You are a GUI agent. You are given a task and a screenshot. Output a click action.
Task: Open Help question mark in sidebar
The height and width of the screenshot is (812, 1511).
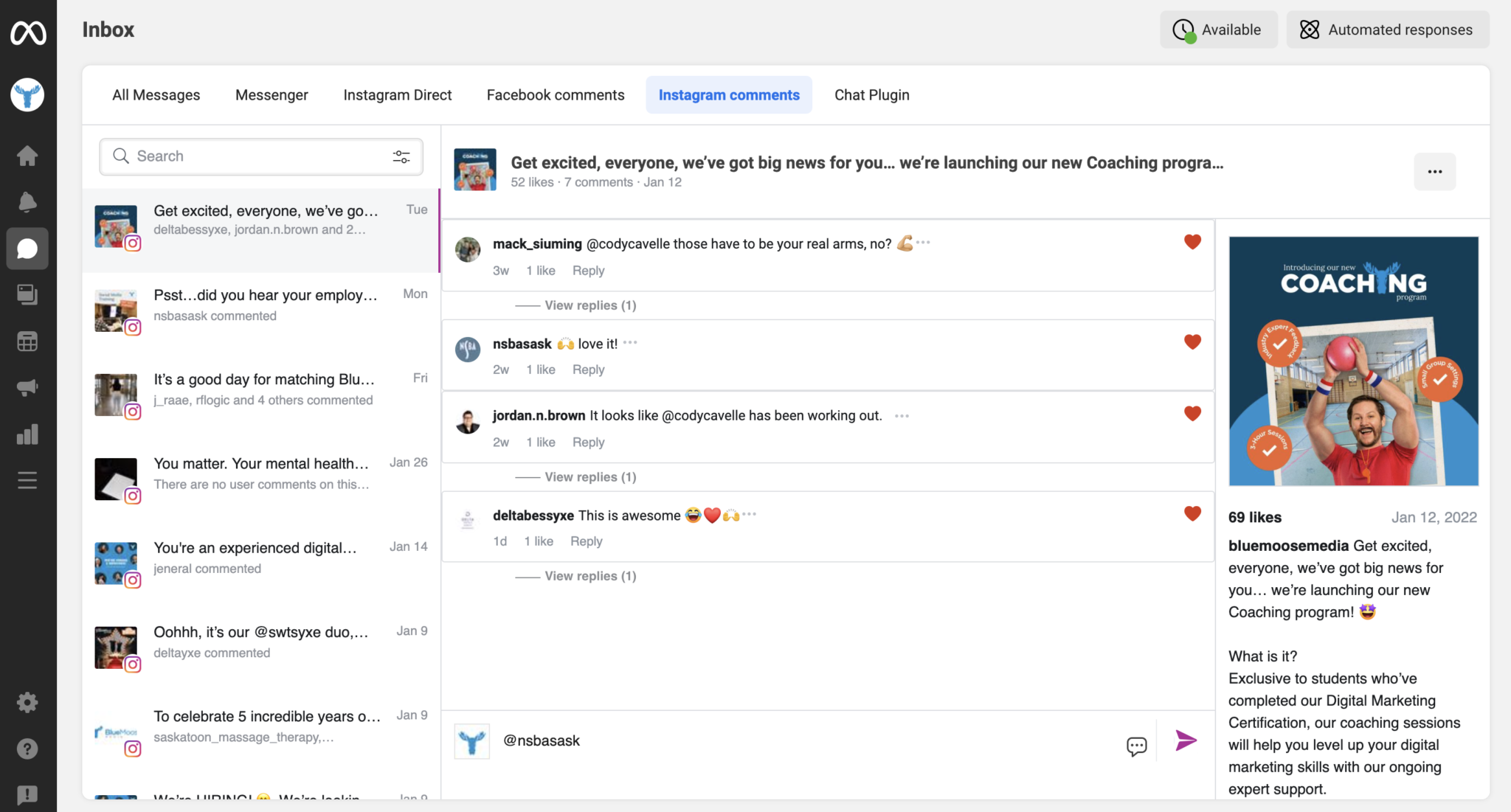27,749
